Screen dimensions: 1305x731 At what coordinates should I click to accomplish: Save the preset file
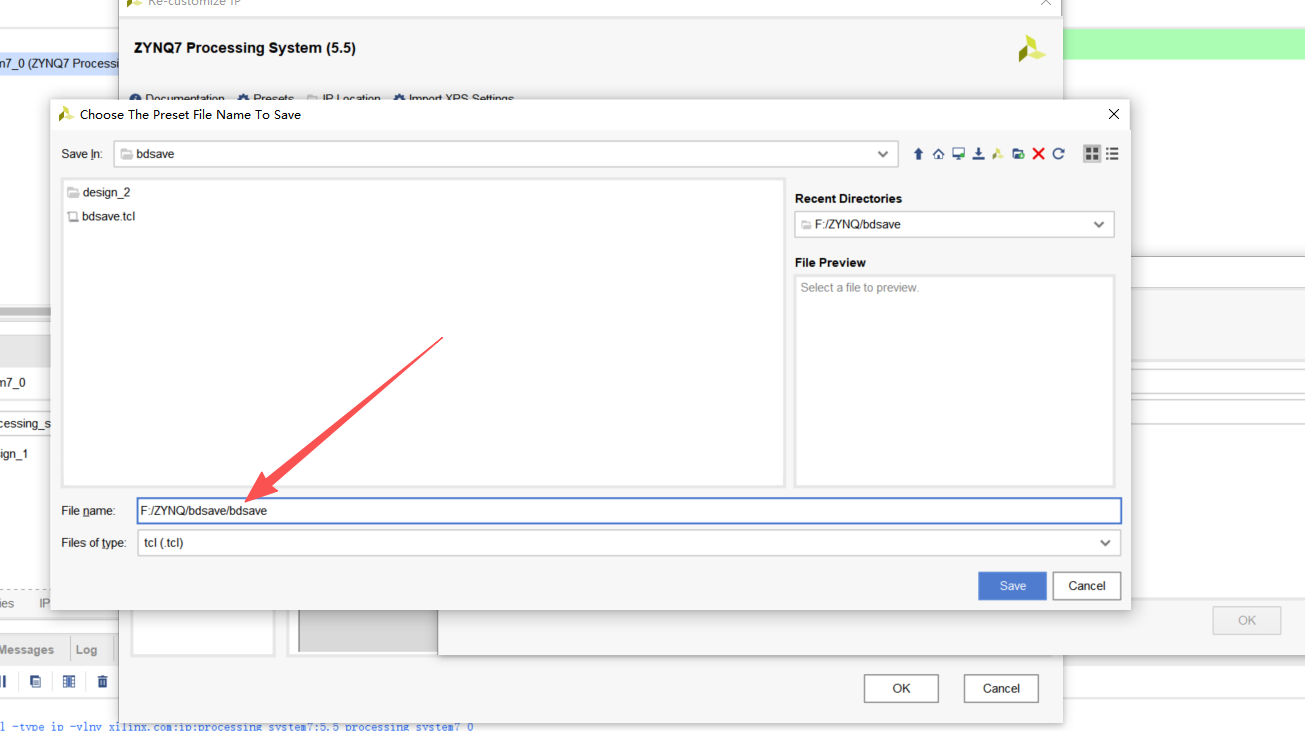1012,586
